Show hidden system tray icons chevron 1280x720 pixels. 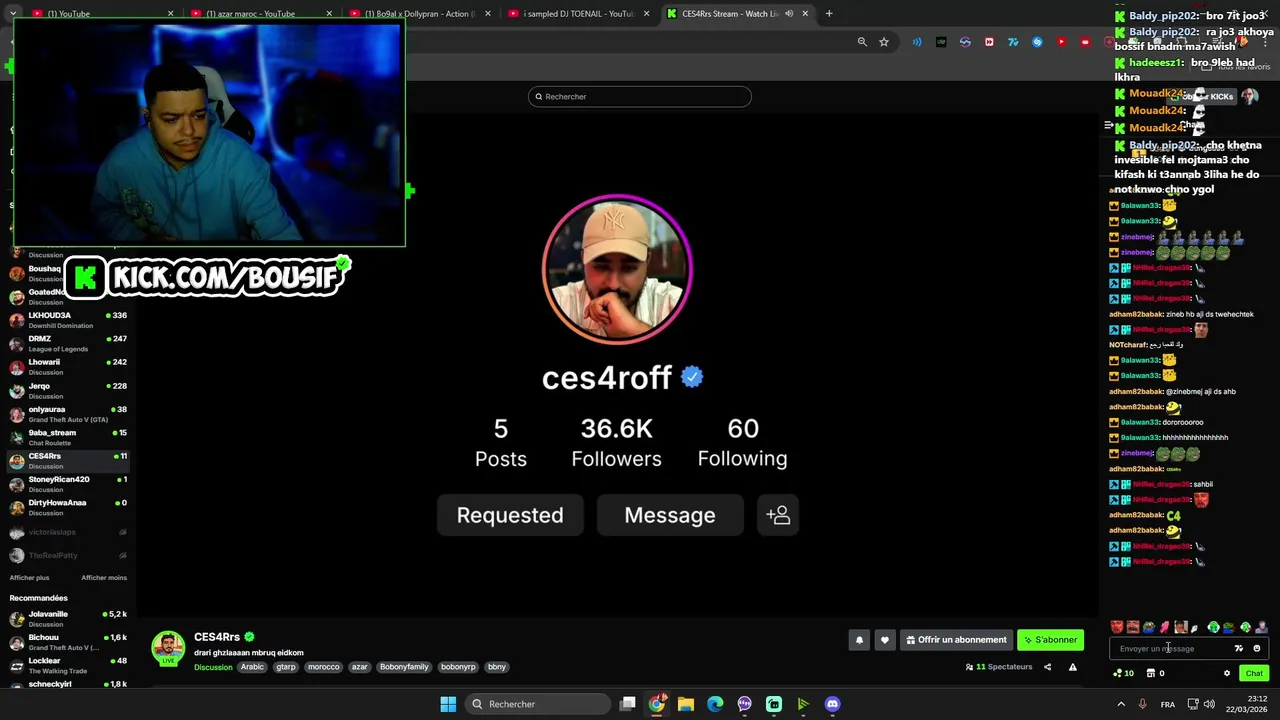tap(1121, 704)
